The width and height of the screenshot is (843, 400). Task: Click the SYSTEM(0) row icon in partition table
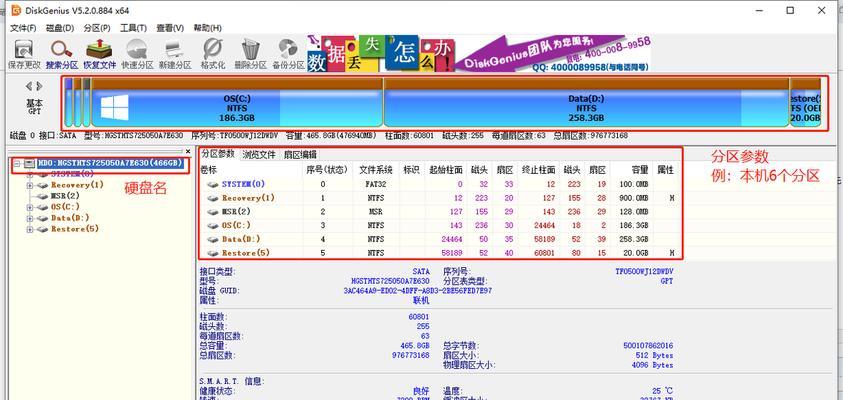click(x=213, y=184)
